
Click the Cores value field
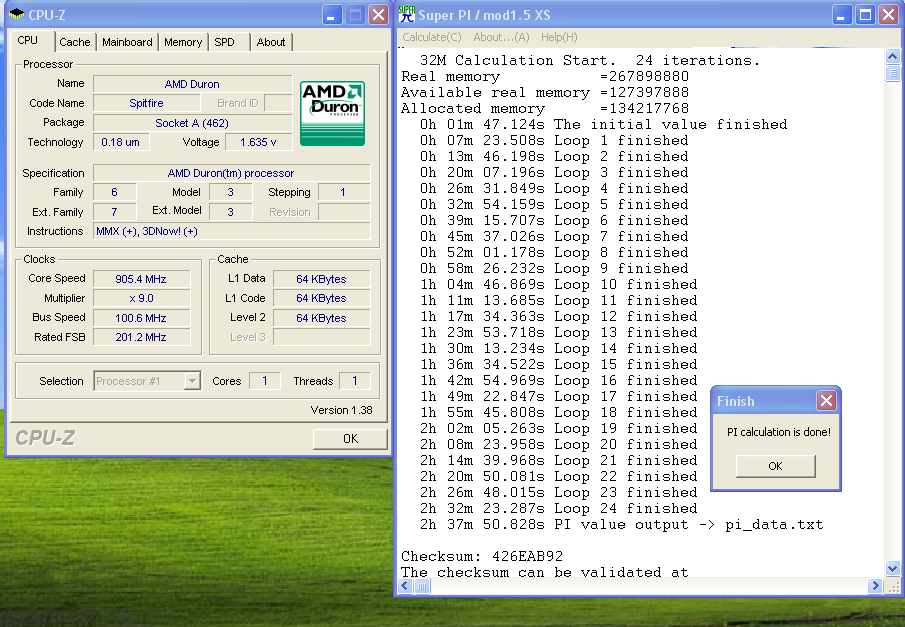pyautogui.click(x=264, y=381)
